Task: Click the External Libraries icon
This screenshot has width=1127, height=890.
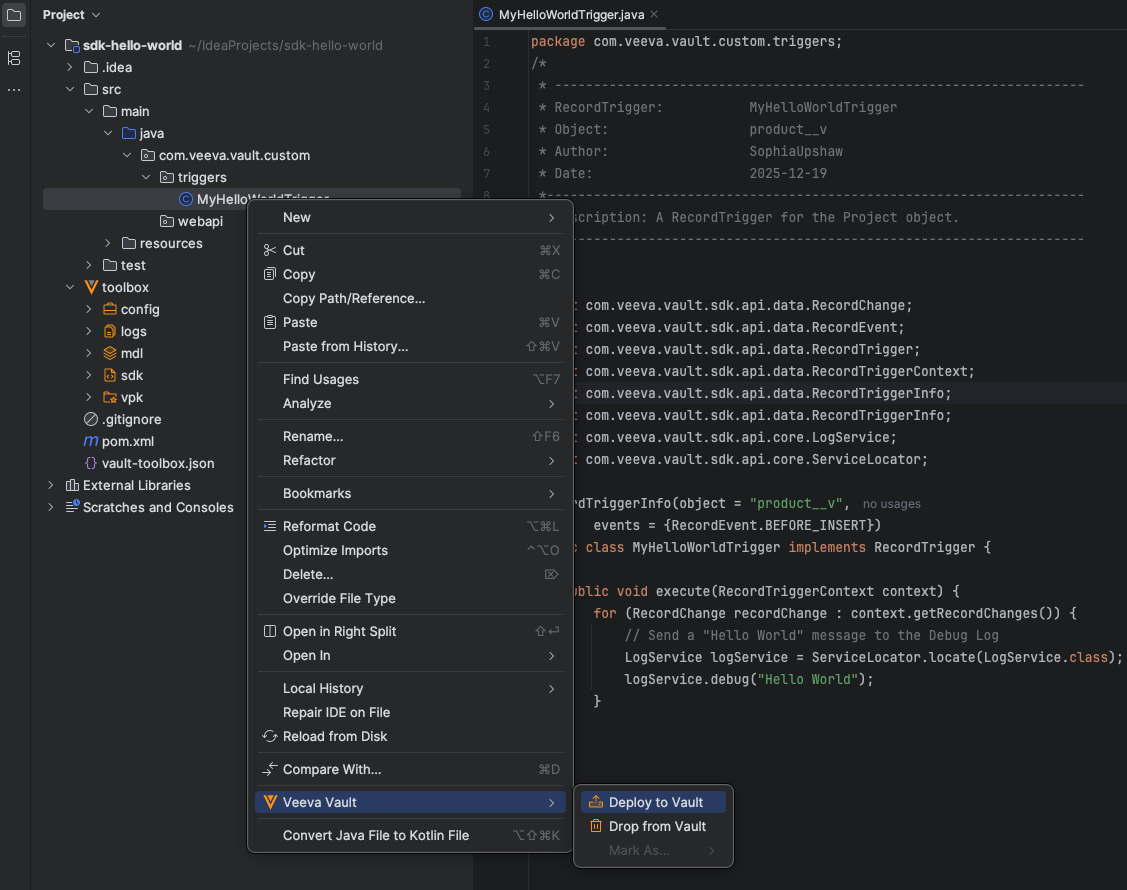Action: [72, 485]
